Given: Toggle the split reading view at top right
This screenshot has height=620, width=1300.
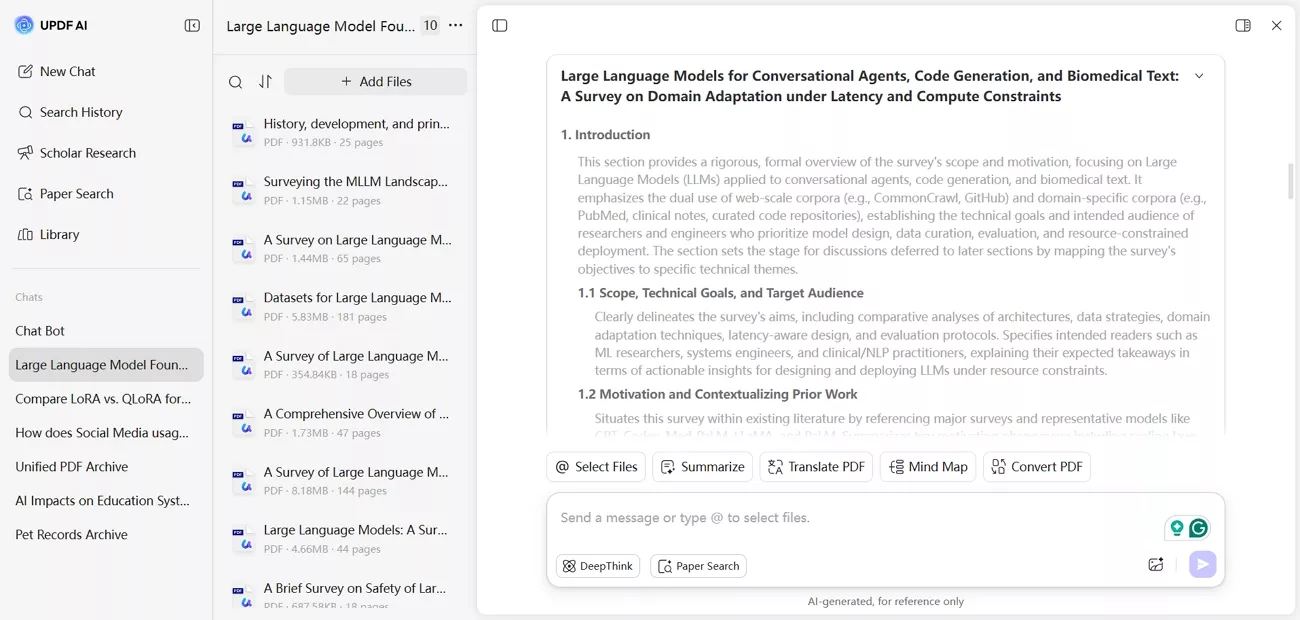Looking at the screenshot, I should (1242, 25).
